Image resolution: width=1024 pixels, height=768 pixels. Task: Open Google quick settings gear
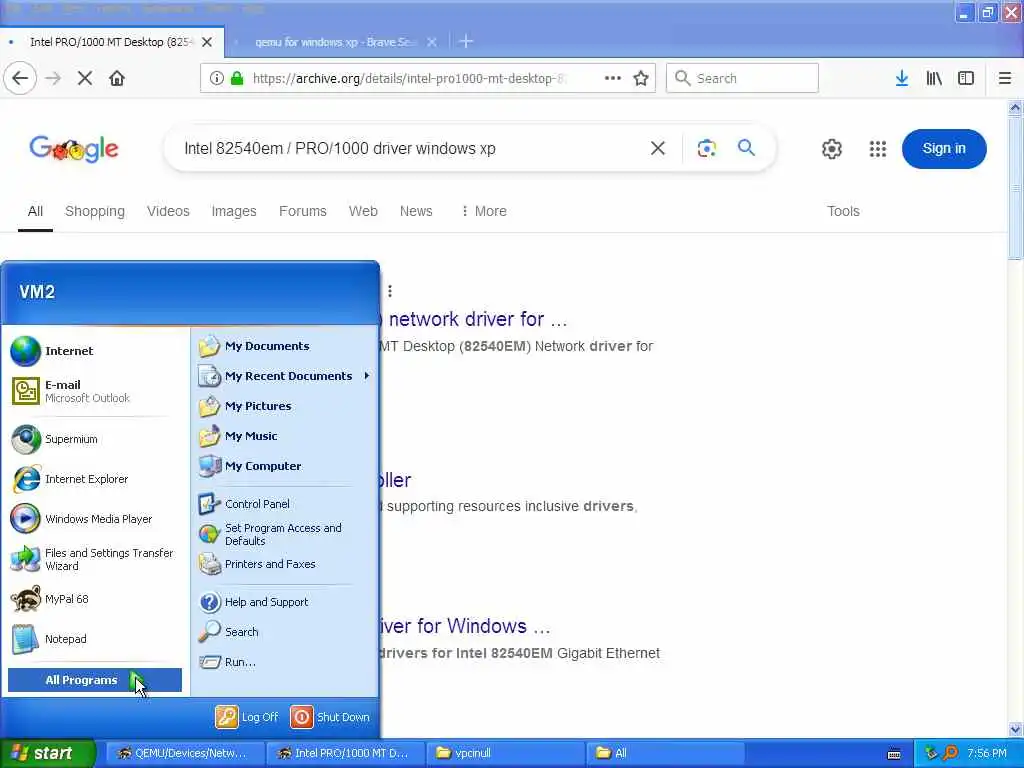point(831,149)
